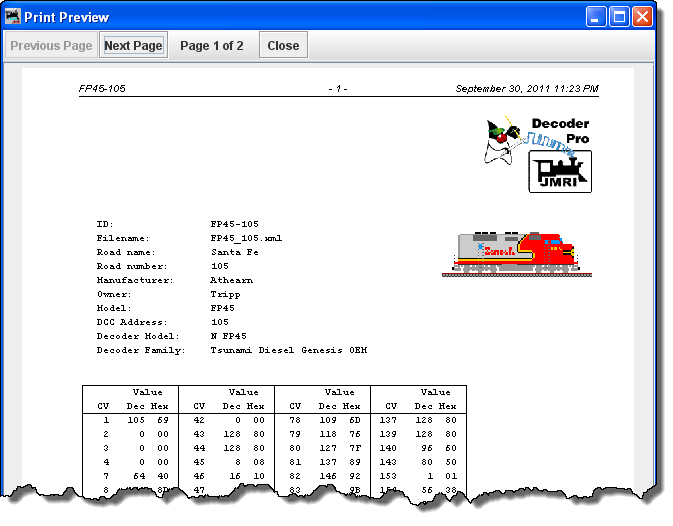Click the Decoder Family value Tsunami Diesel

(x=288, y=350)
